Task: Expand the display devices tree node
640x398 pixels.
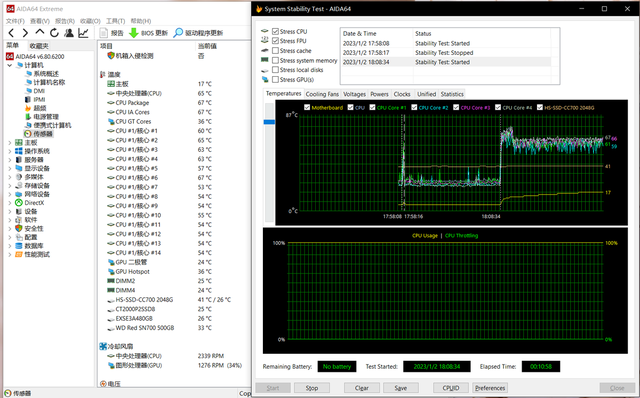Action: click(10, 168)
